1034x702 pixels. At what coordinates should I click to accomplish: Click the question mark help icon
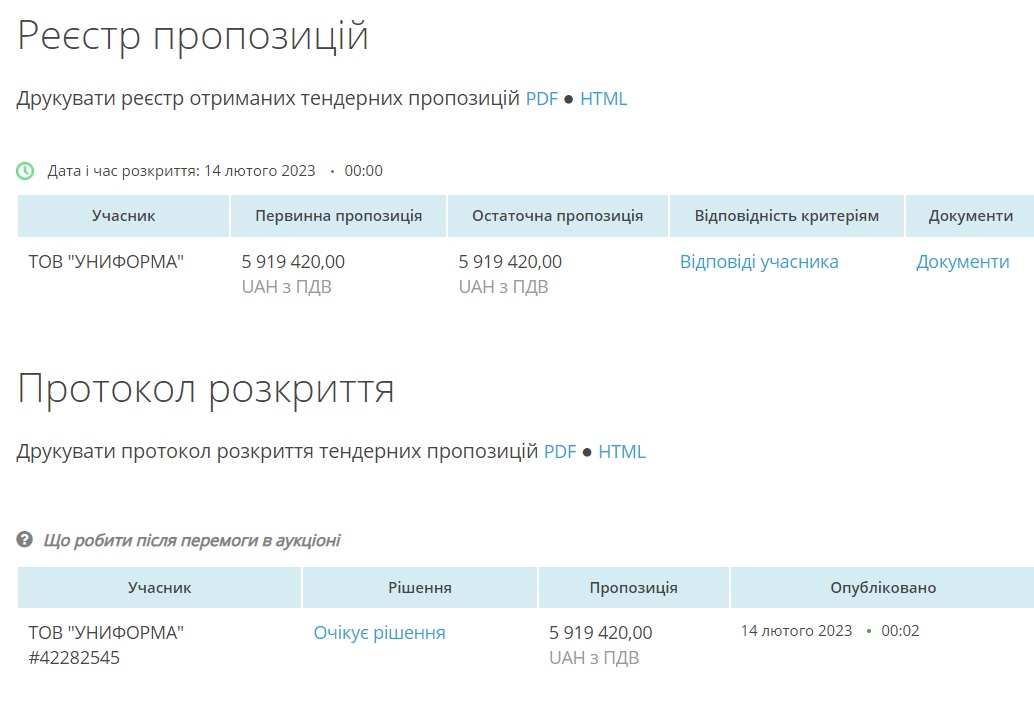pos(24,540)
